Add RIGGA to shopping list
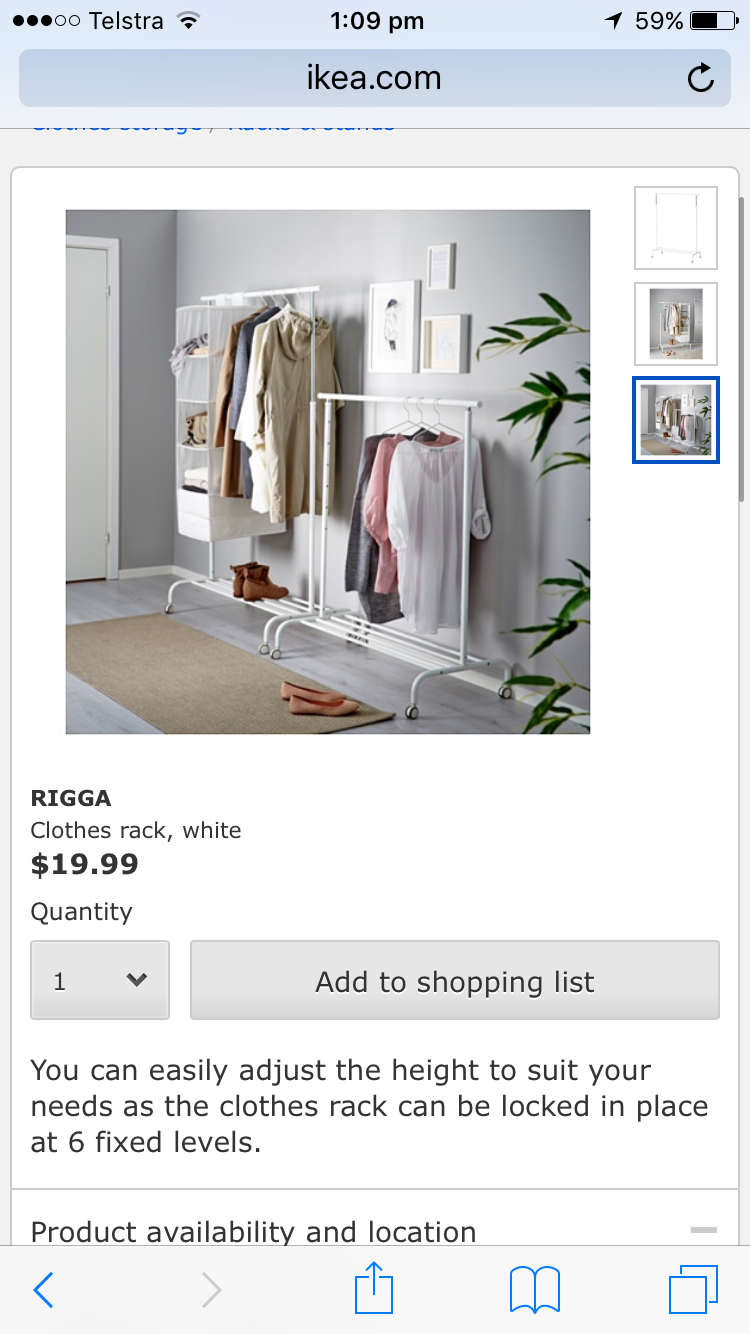This screenshot has width=750, height=1334. 455,980
